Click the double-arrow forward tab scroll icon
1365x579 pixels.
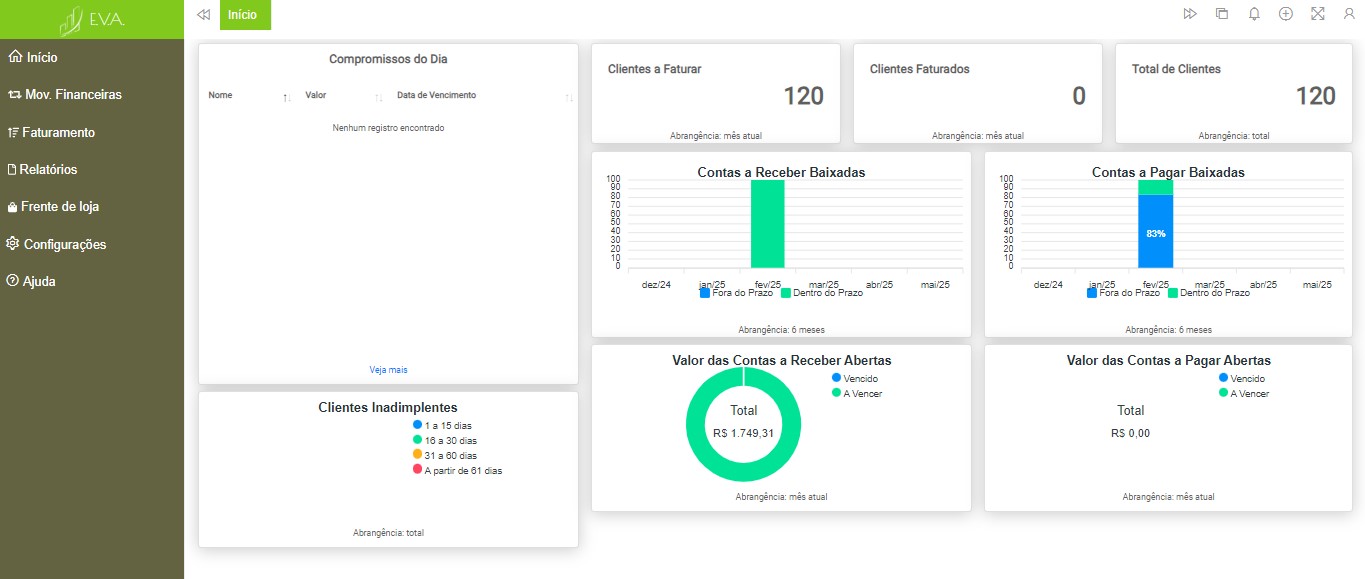[1190, 14]
